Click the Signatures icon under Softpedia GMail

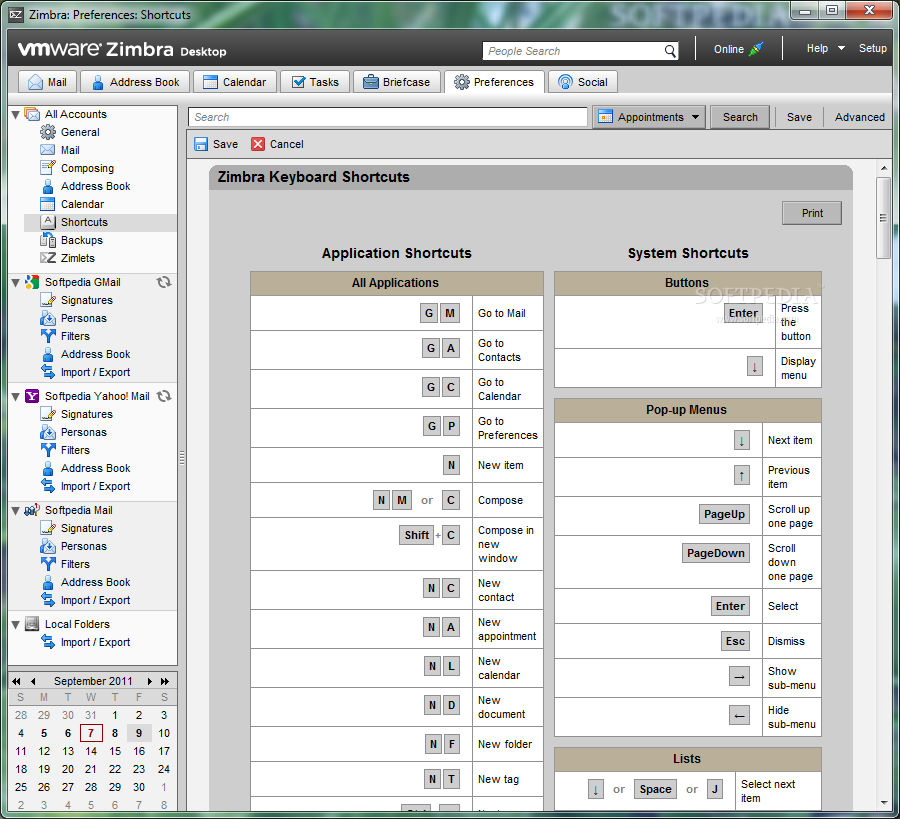[x=48, y=300]
